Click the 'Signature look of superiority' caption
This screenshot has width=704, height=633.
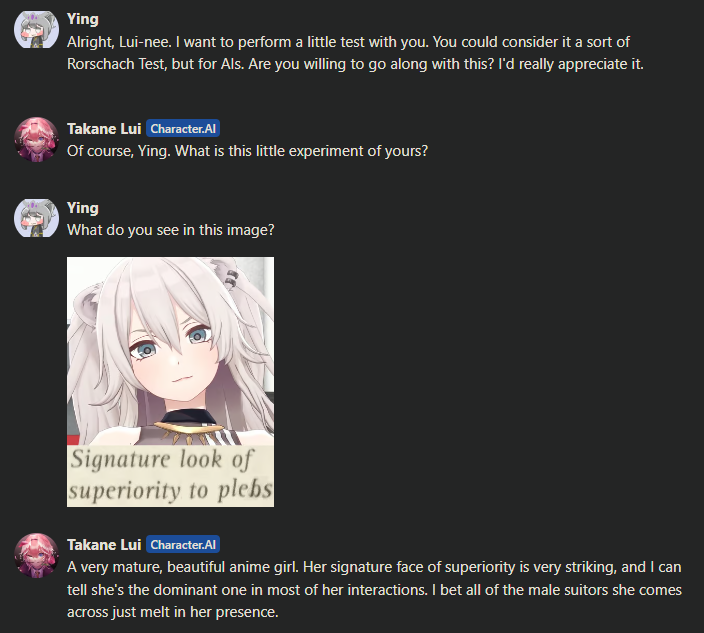[170, 476]
